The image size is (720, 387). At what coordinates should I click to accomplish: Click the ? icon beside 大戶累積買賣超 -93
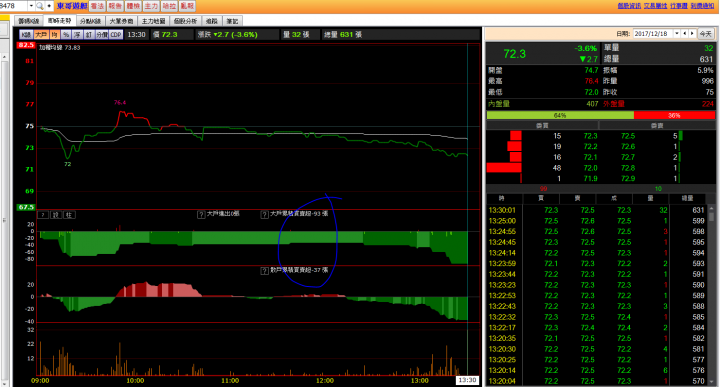tap(264, 214)
